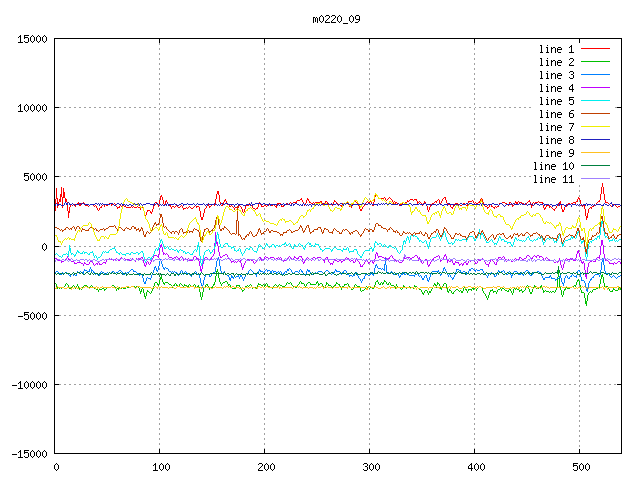Toggle the "line 8" legend label
640x480 pixels.
pyautogui.click(x=556, y=140)
